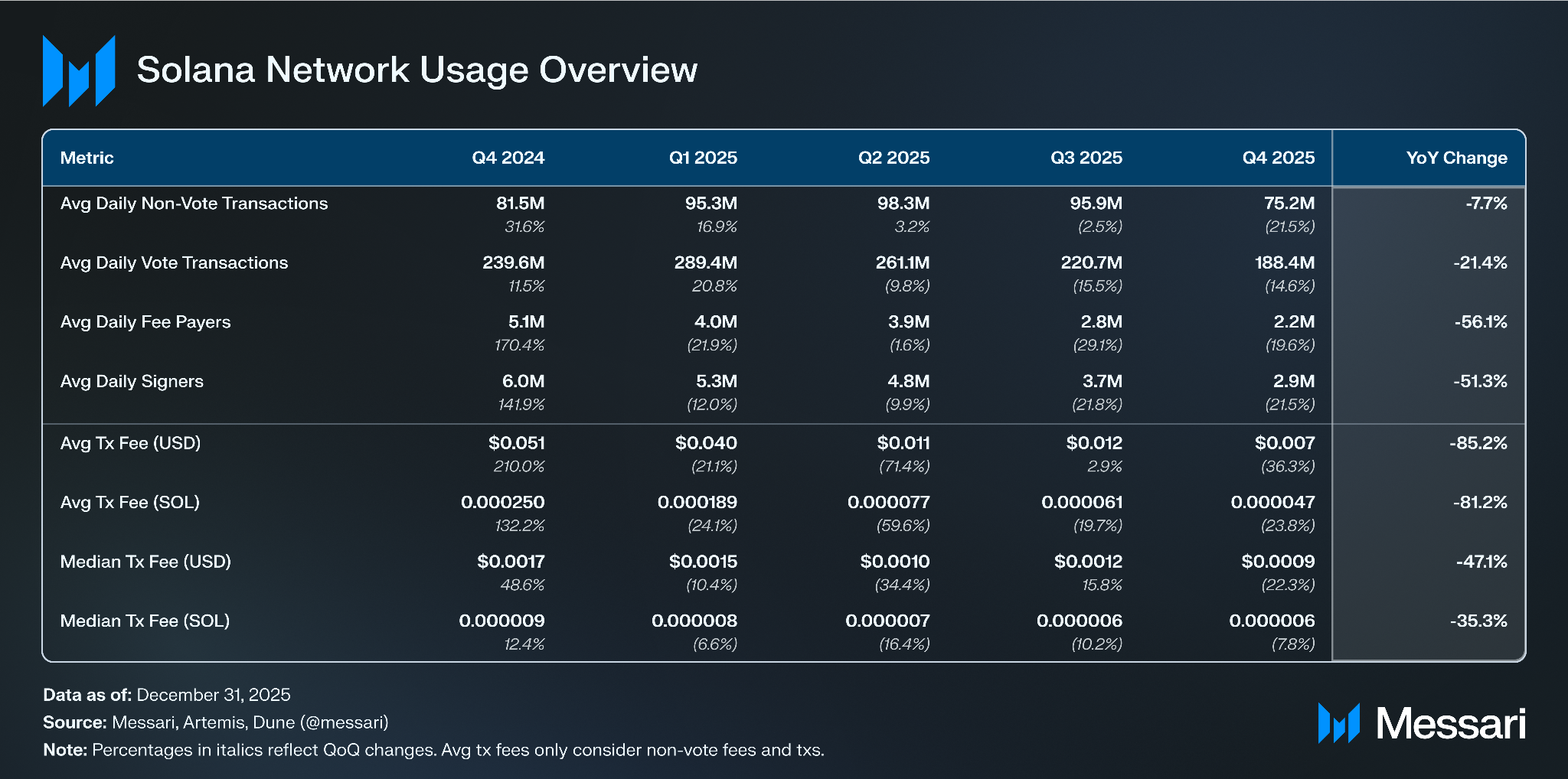Click the 0.000189 SOL fee value
The width and height of the screenshot is (1568, 779).
click(x=697, y=502)
